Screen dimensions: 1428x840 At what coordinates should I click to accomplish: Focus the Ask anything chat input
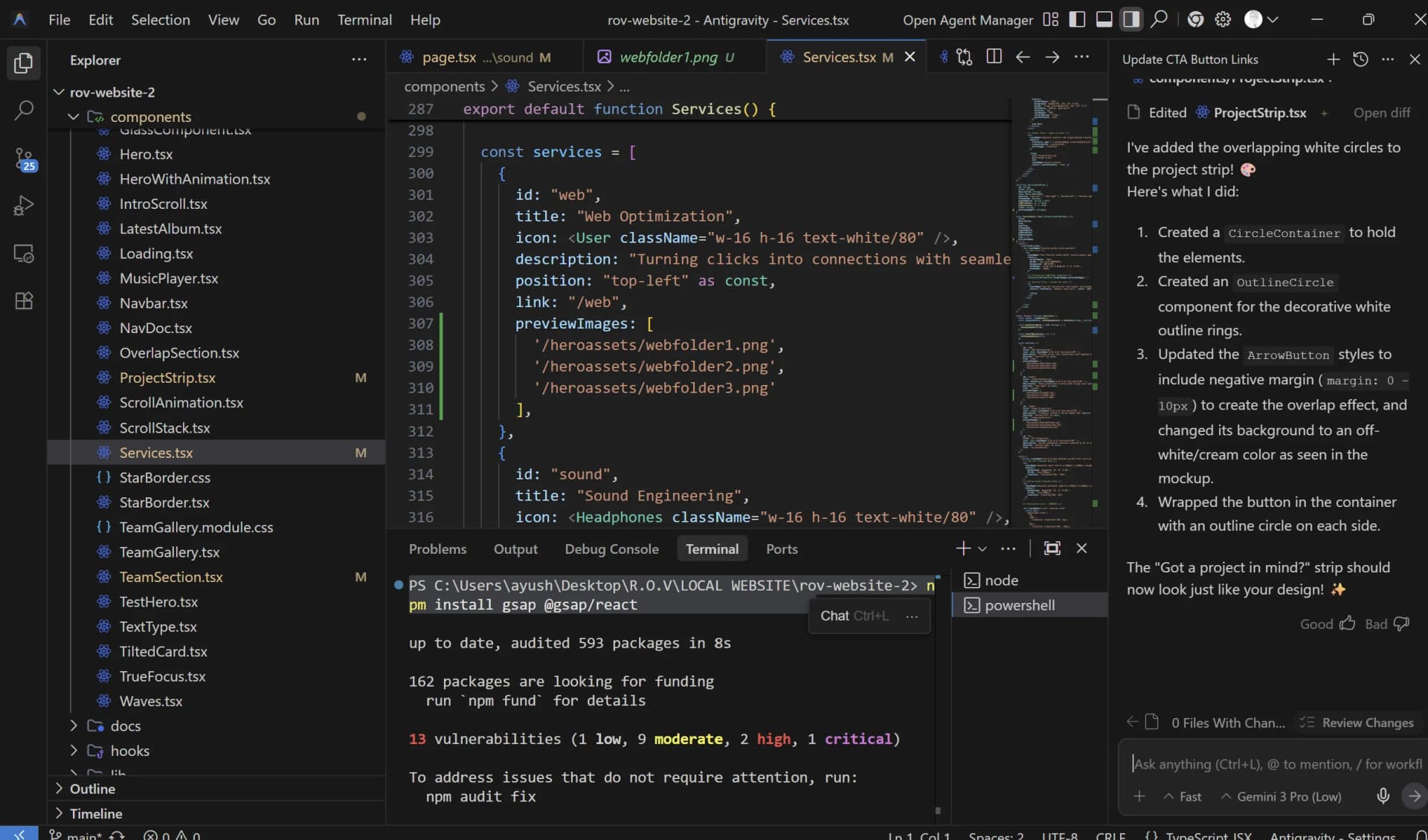1276,763
